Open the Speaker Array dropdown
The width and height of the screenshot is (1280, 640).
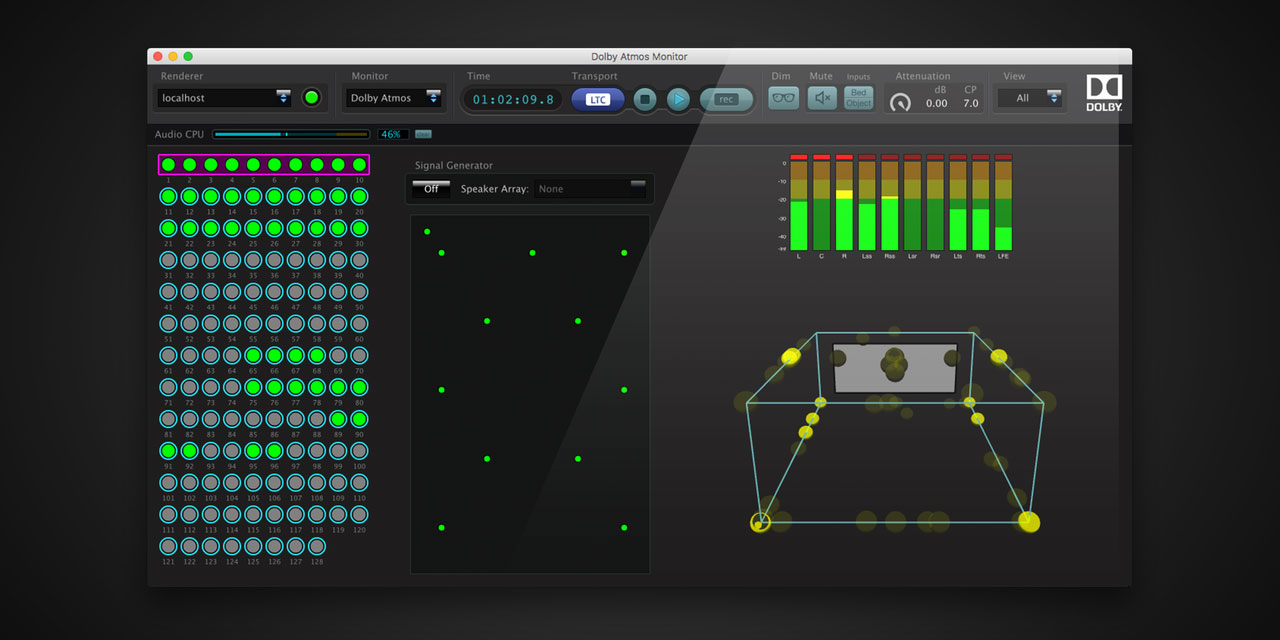tap(590, 188)
